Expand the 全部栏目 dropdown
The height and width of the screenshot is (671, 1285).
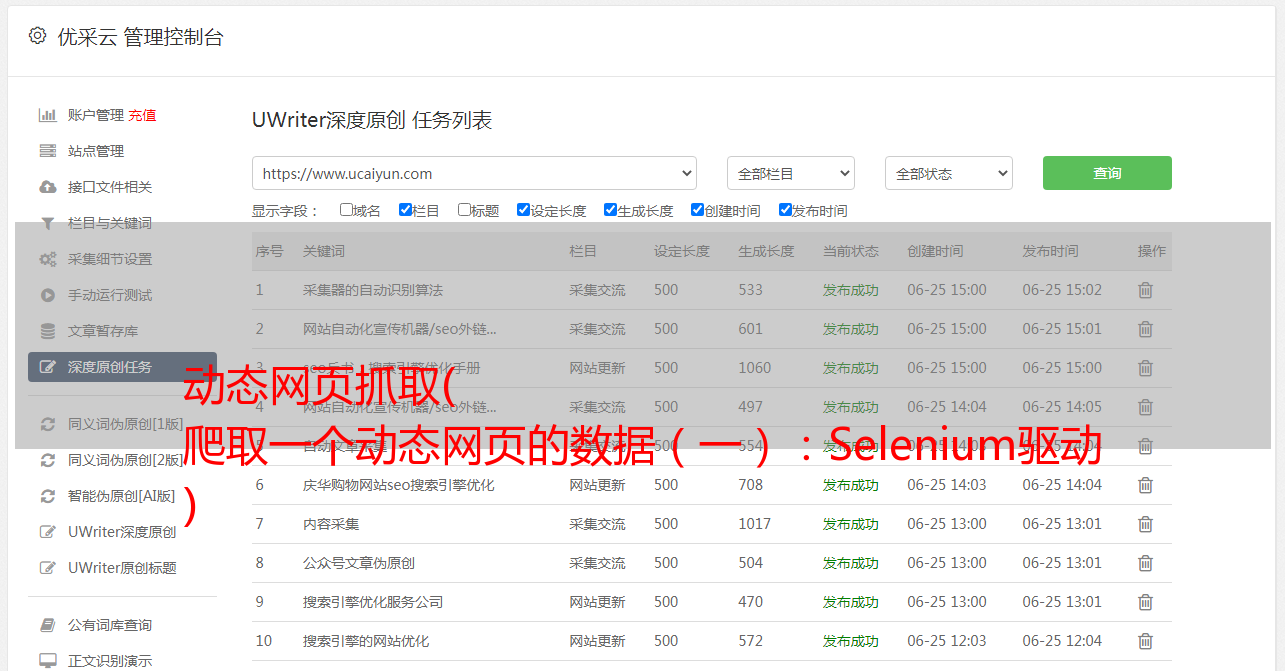[x=790, y=173]
